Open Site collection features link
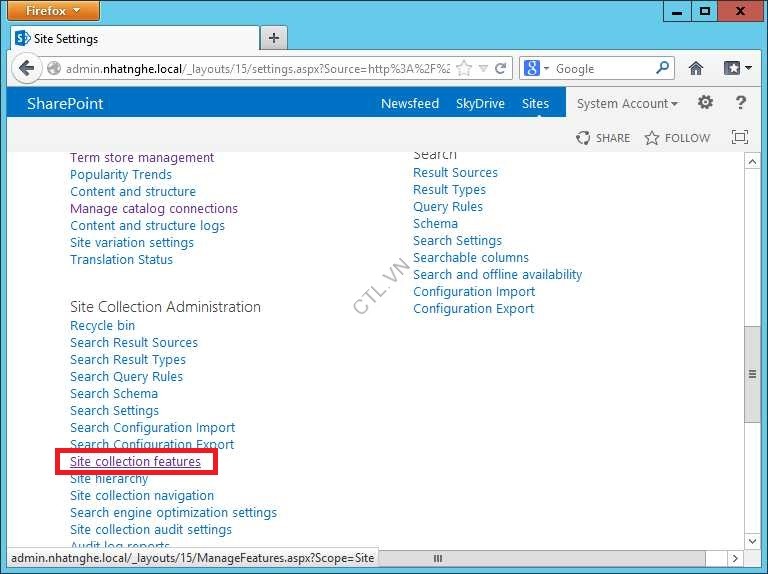Image resolution: width=768 pixels, height=574 pixels. pyautogui.click(x=135, y=462)
